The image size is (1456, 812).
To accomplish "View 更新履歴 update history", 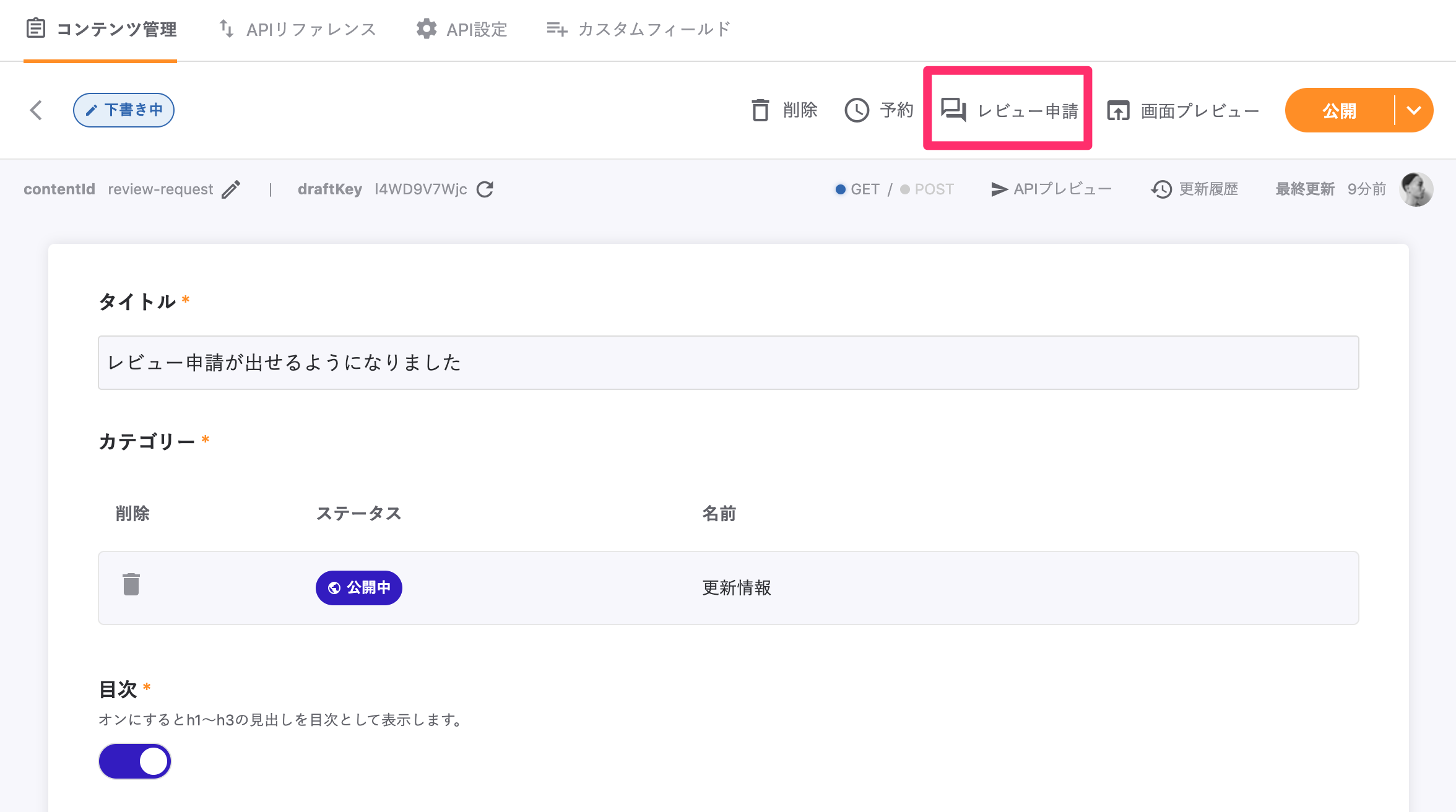I will (x=1195, y=189).
